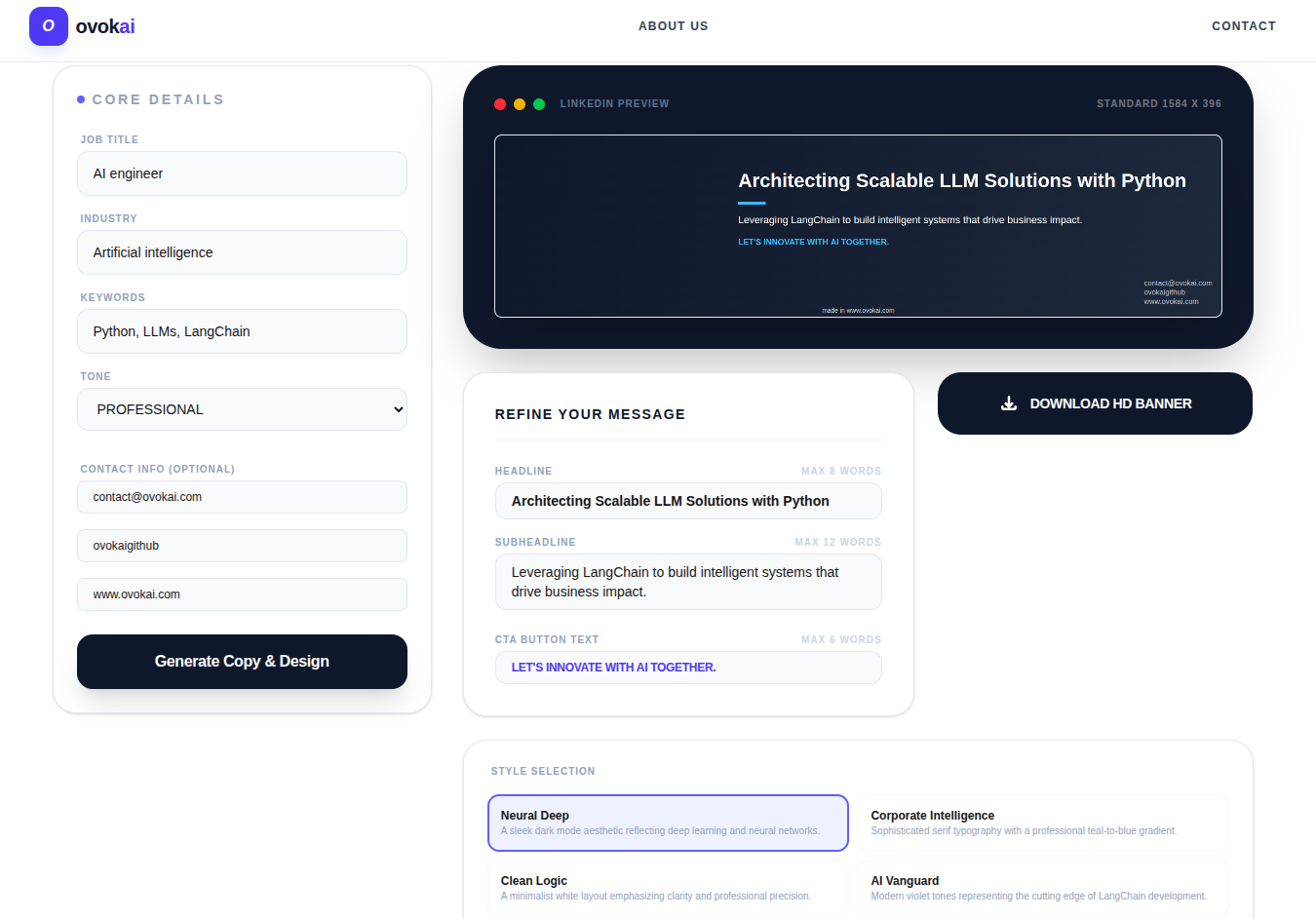Select the Clean Logic style
The width and height of the screenshot is (1316, 919).
coord(668,887)
